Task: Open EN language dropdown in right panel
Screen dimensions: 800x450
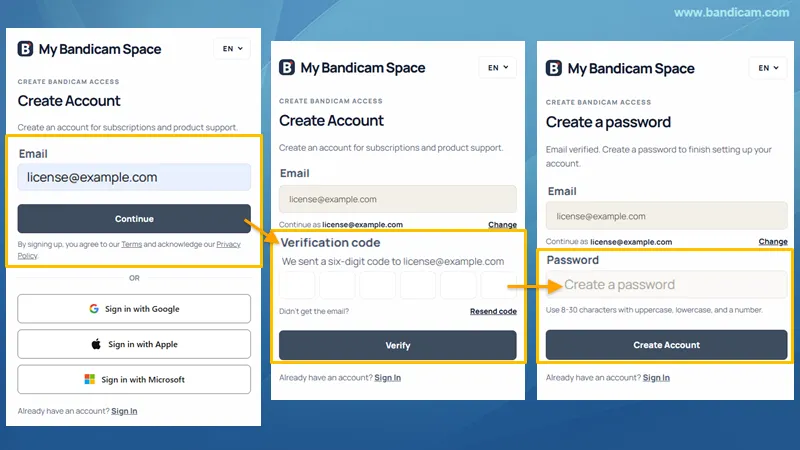Action: [768, 68]
